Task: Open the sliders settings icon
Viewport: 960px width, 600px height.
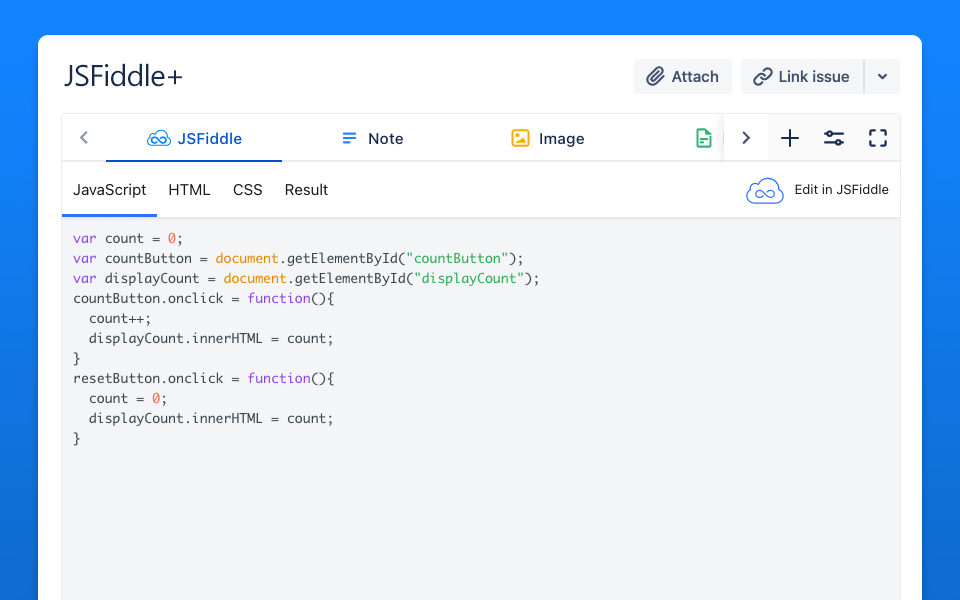Action: 834,139
